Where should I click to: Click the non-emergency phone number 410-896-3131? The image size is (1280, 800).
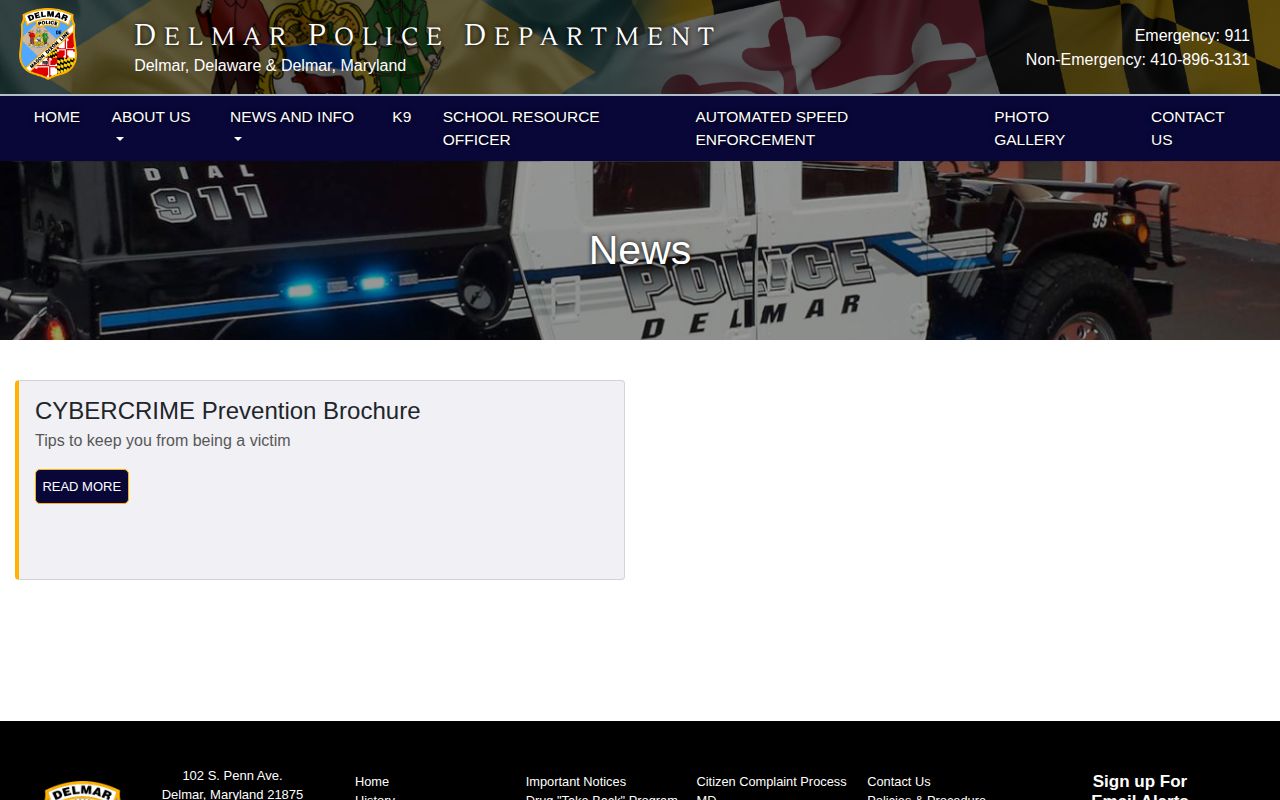pyautogui.click(x=1200, y=60)
